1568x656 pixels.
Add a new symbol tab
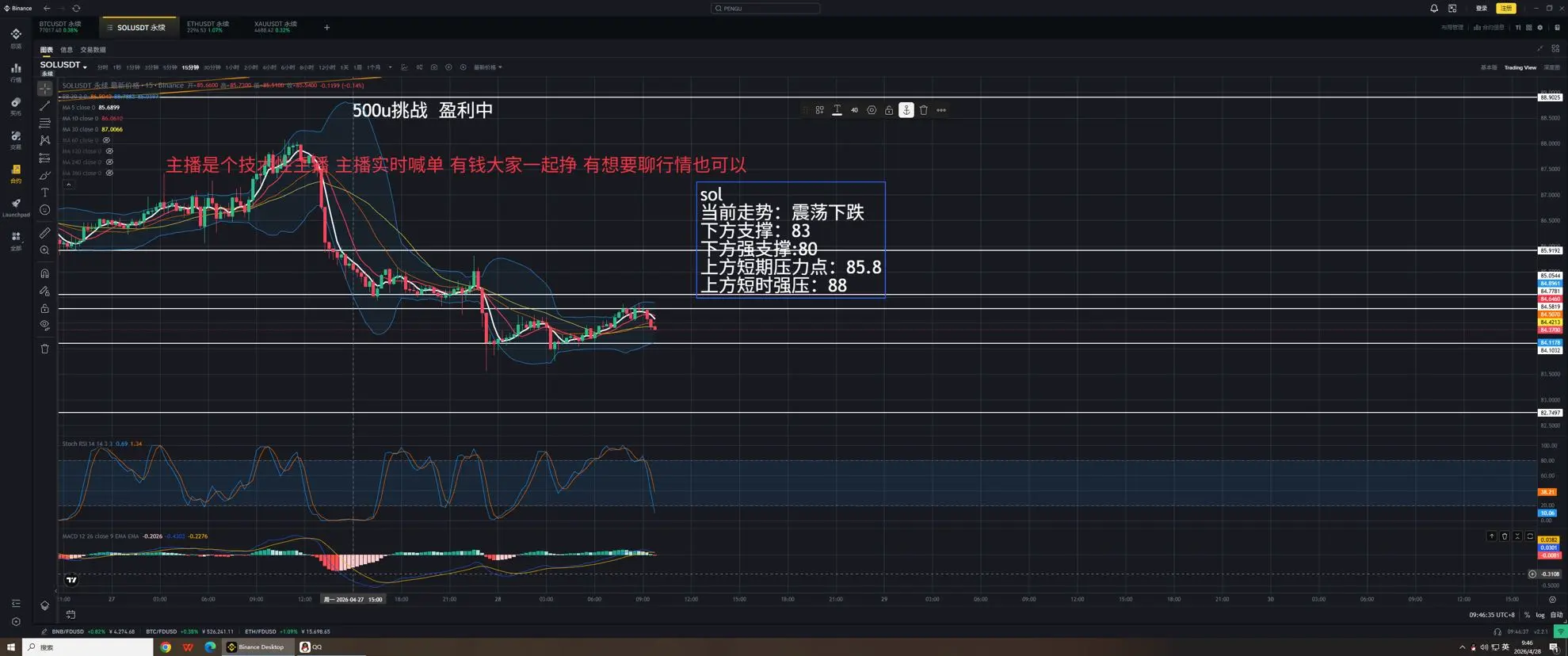pyautogui.click(x=326, y=28)
